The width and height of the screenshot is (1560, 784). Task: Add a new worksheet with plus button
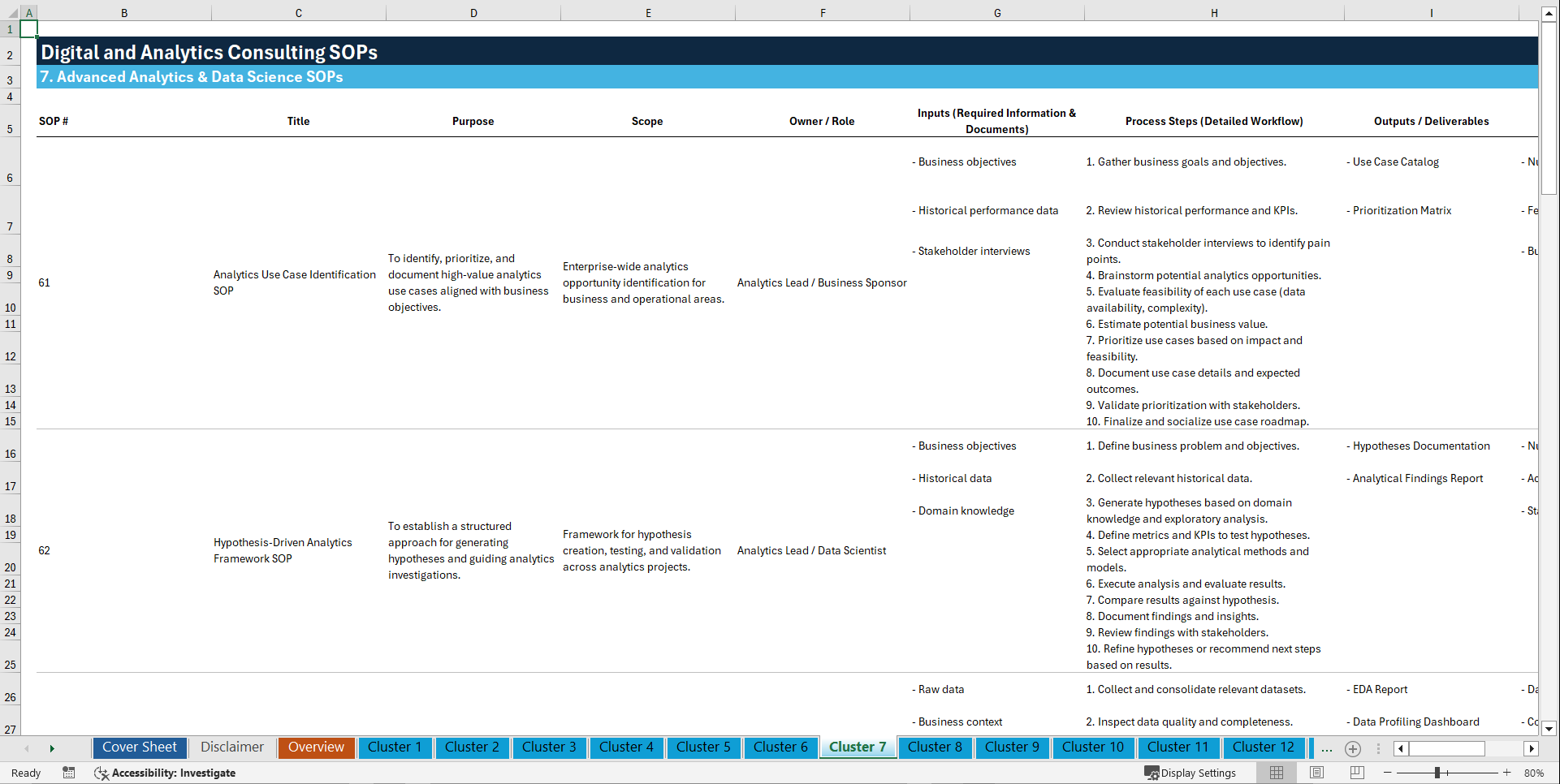point(1352,748)
